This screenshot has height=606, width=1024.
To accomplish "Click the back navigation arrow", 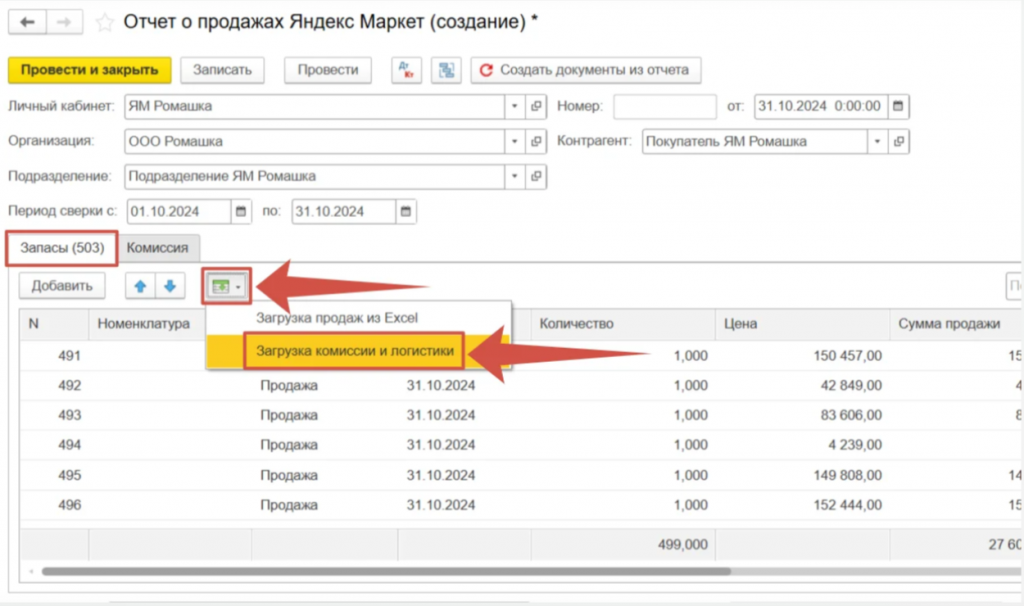I will pyautogui.click(x=28, y=22).
